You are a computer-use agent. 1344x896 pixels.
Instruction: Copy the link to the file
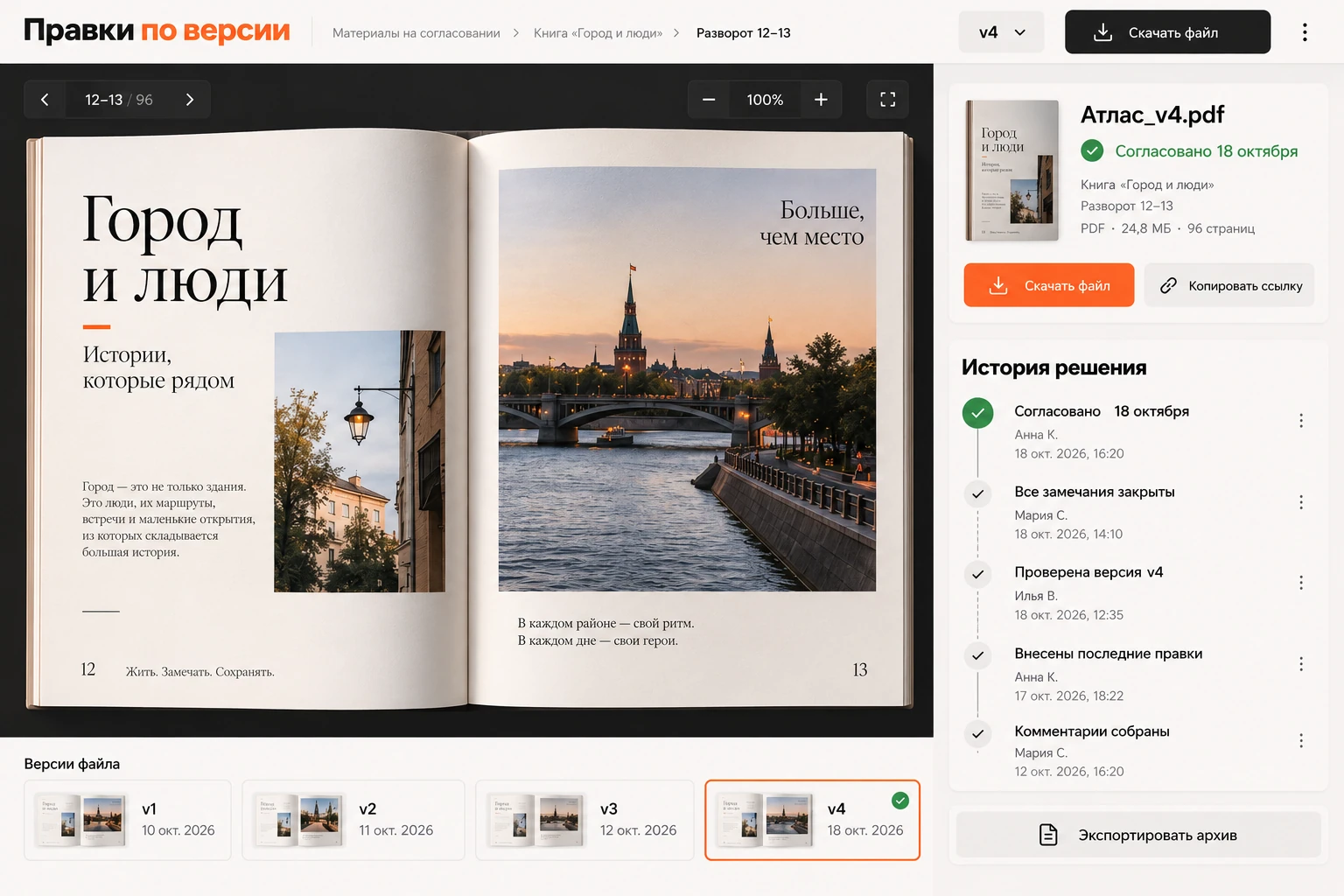coord(1229,285)
